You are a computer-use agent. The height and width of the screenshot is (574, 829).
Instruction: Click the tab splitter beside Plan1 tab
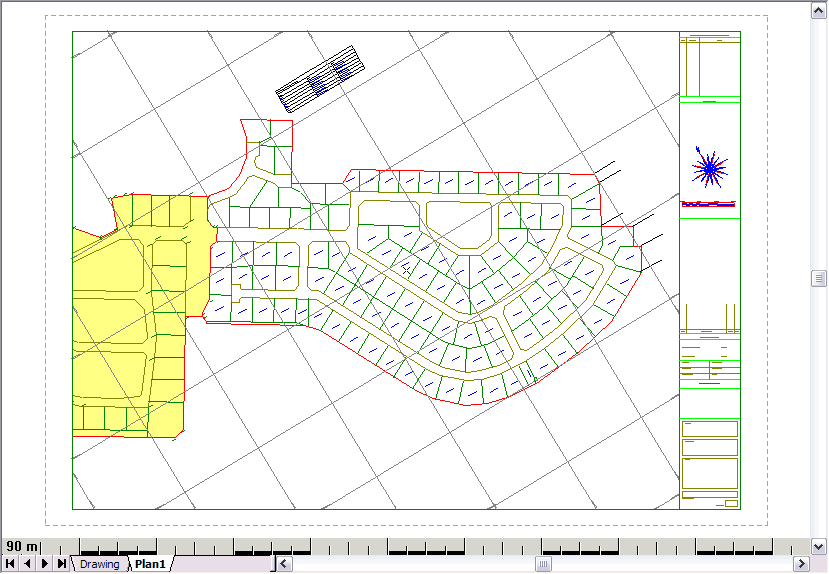coord(273,564)
